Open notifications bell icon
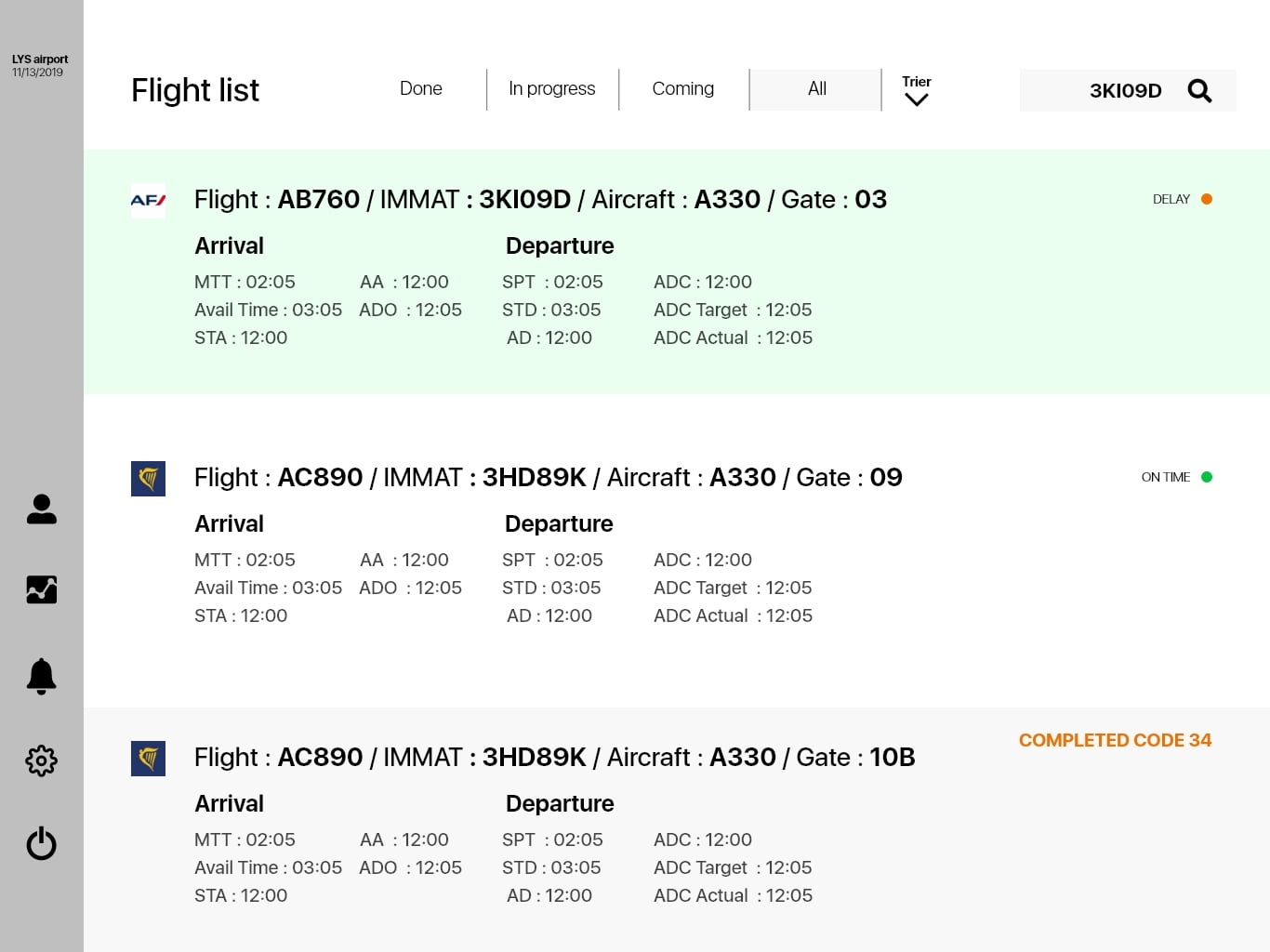Viewport: 1270px width, 952px height. (42, 676)
